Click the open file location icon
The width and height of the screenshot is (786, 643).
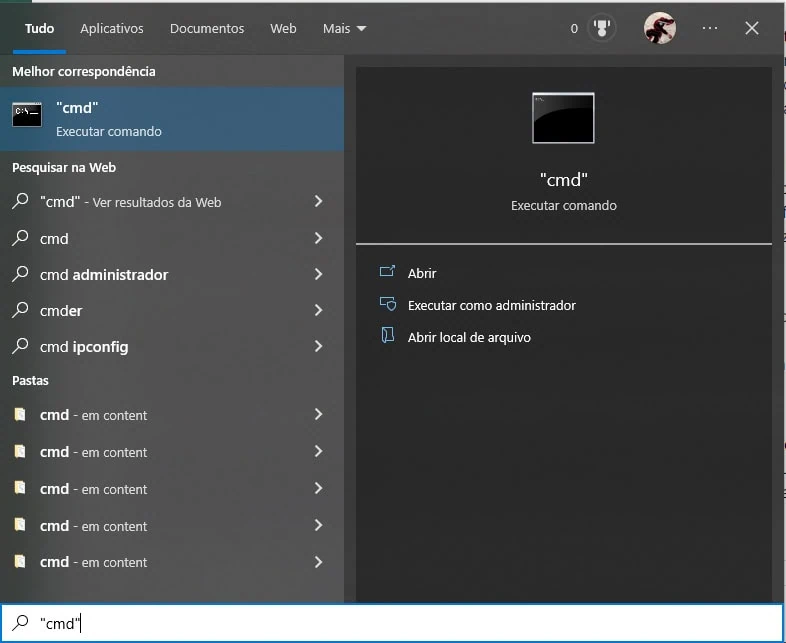387,337
